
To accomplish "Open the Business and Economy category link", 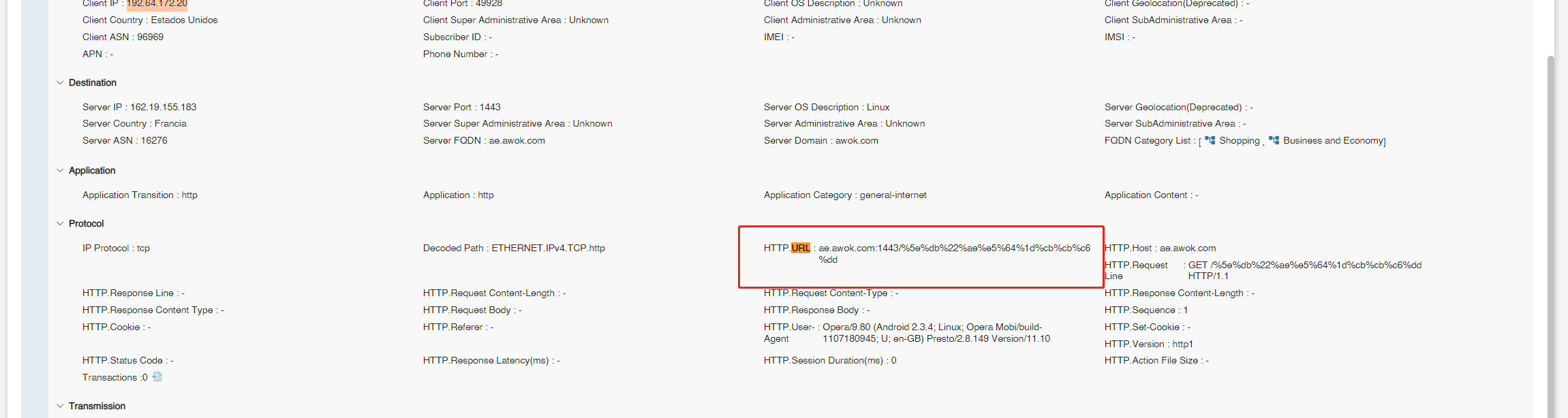I will 1332,140.
